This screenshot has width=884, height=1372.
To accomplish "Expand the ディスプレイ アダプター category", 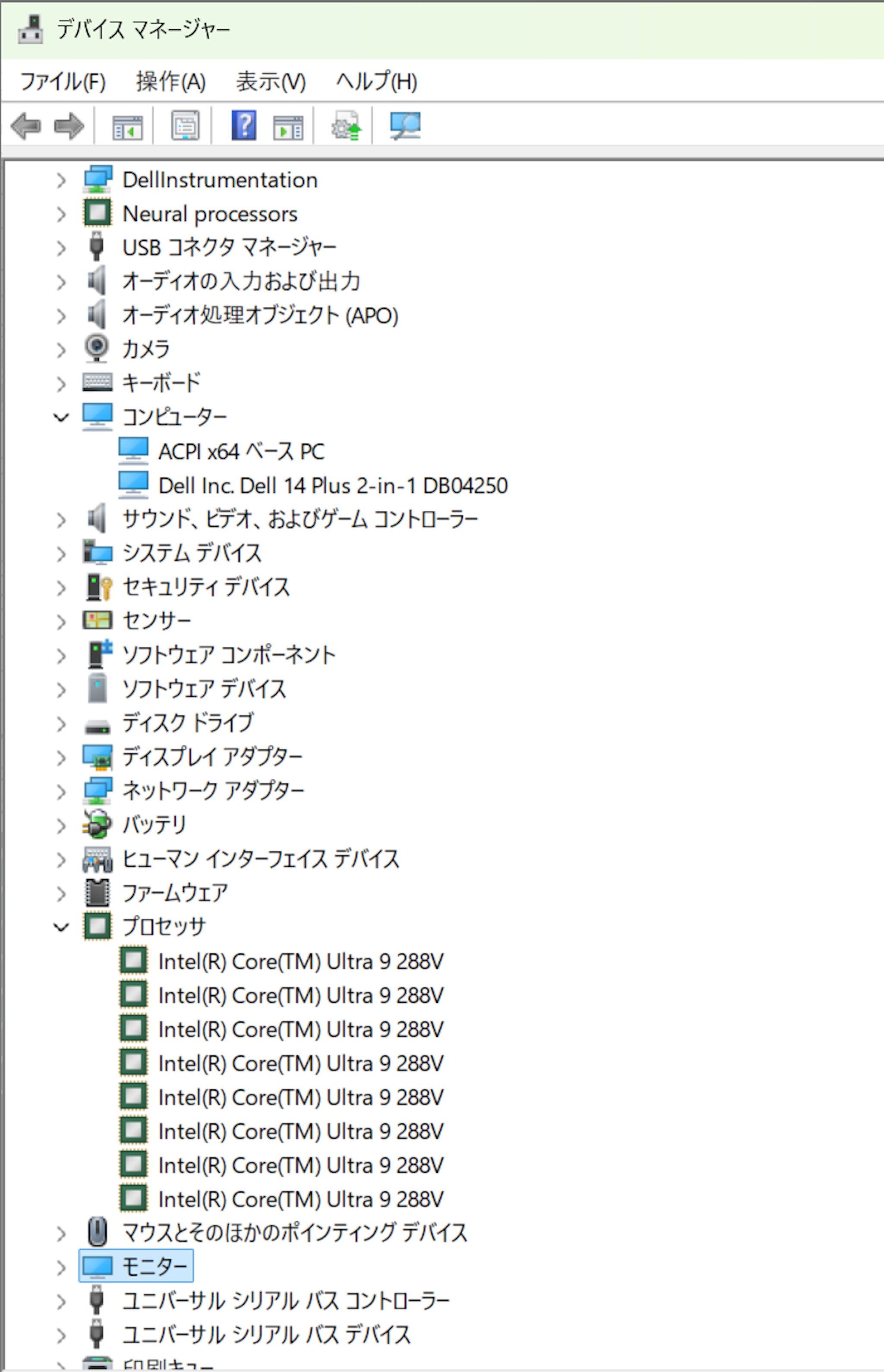I will coord(61,758).
